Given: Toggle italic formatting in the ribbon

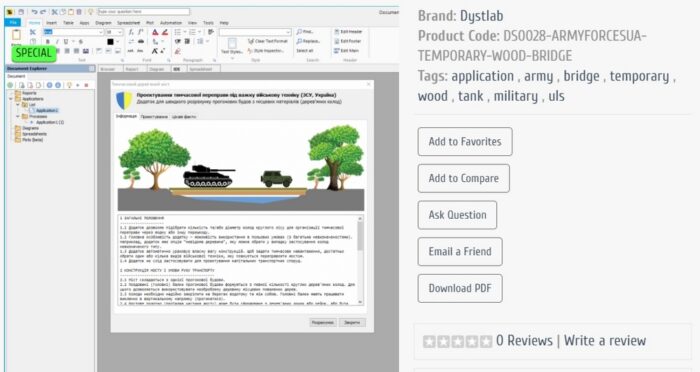Looking at the screenshot, I should click(x=57, y=42).
